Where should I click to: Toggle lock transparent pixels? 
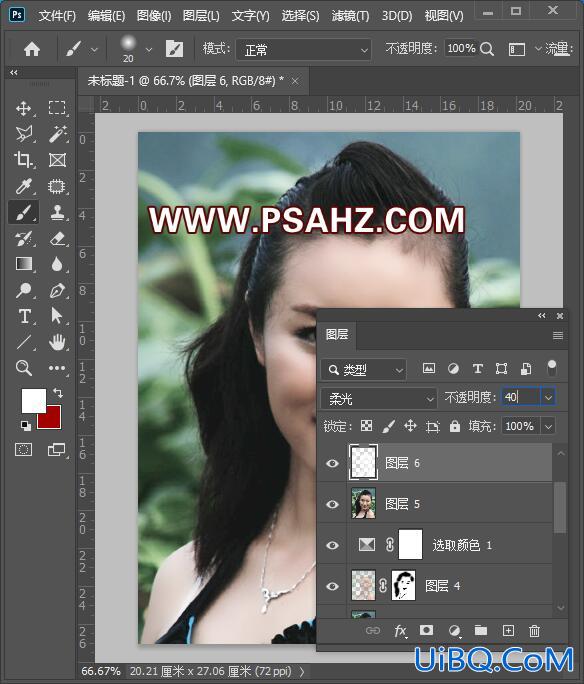[366, 426]
